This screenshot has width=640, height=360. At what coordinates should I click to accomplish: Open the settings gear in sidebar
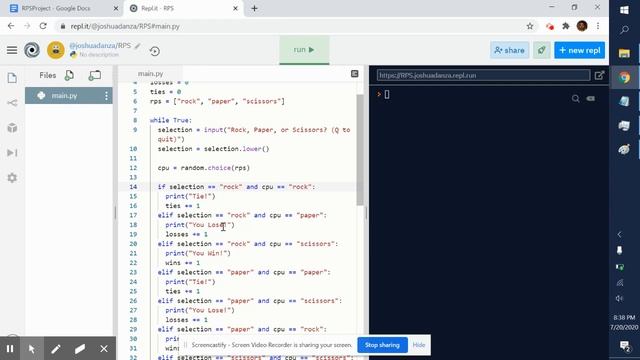coord(12,178)
